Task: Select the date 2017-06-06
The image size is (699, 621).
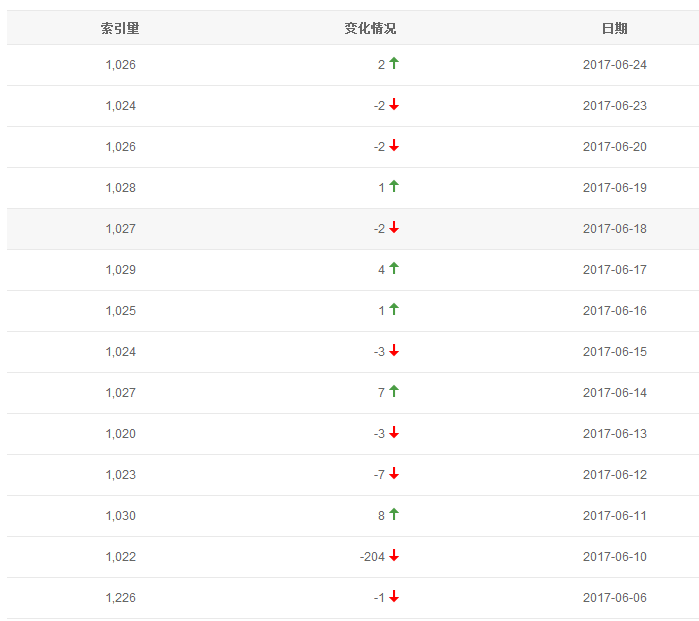Action: coord(615,598)
